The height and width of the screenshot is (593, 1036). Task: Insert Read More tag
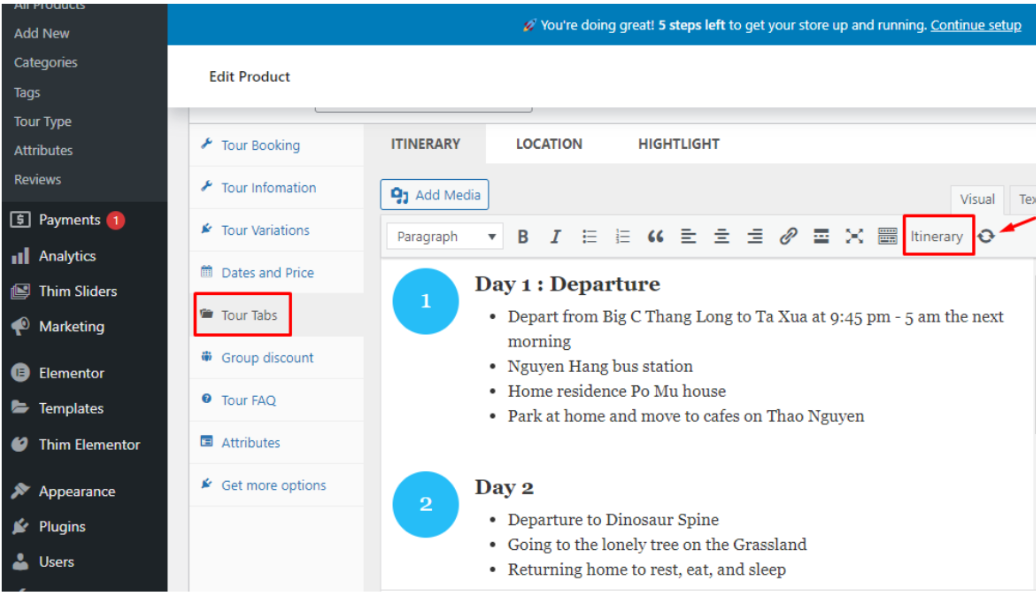821,236
